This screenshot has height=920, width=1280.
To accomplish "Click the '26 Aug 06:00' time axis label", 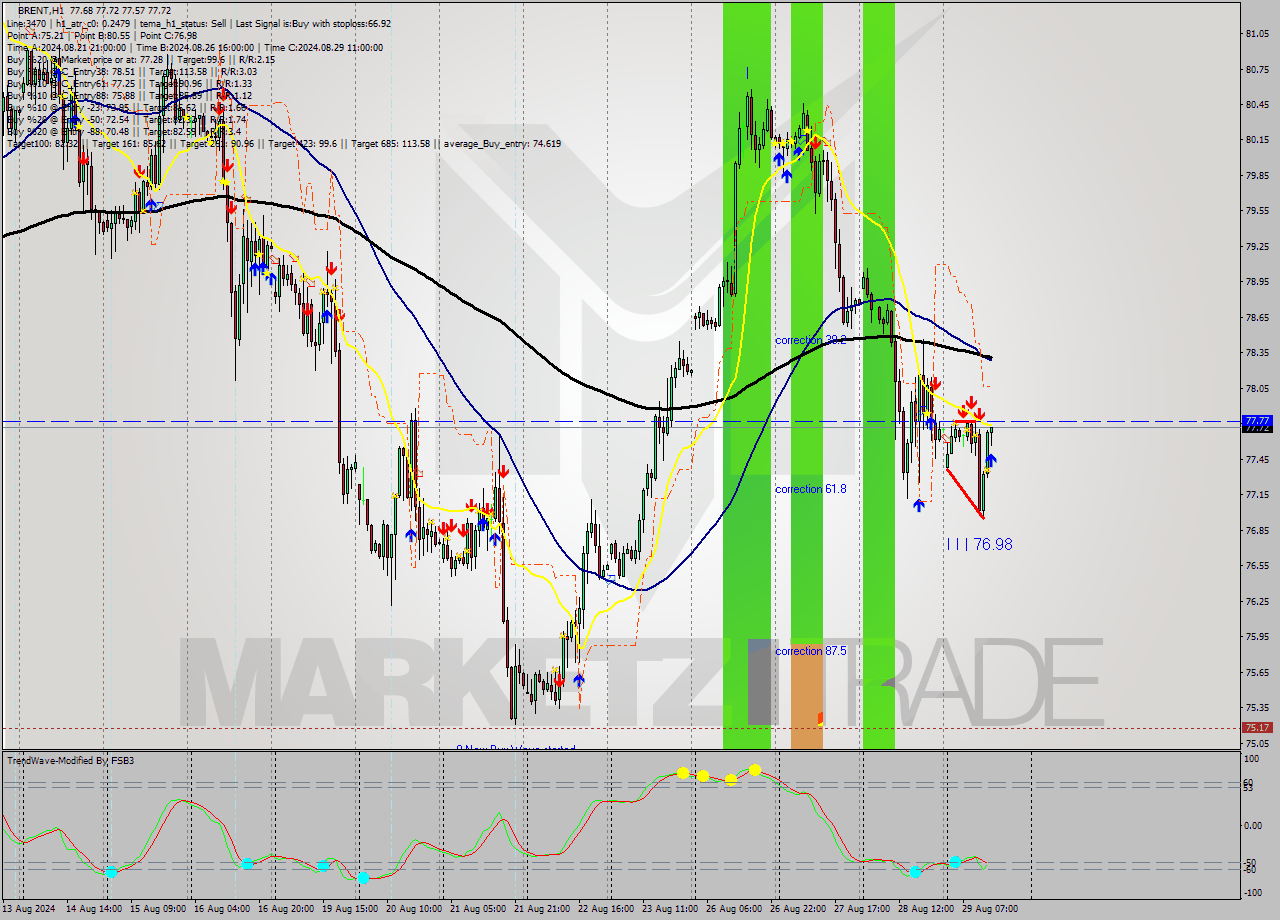I will point(735,909).
